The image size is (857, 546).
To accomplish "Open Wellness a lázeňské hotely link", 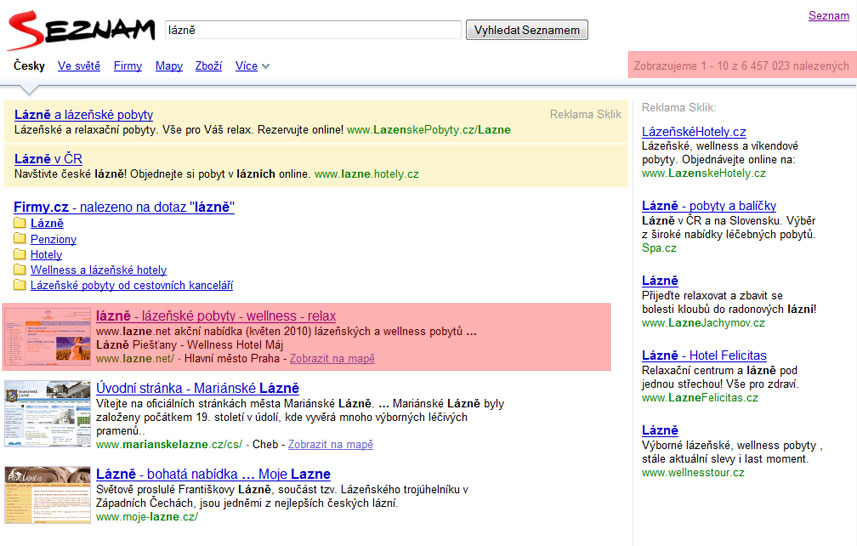I will click(x=98, y=269).
